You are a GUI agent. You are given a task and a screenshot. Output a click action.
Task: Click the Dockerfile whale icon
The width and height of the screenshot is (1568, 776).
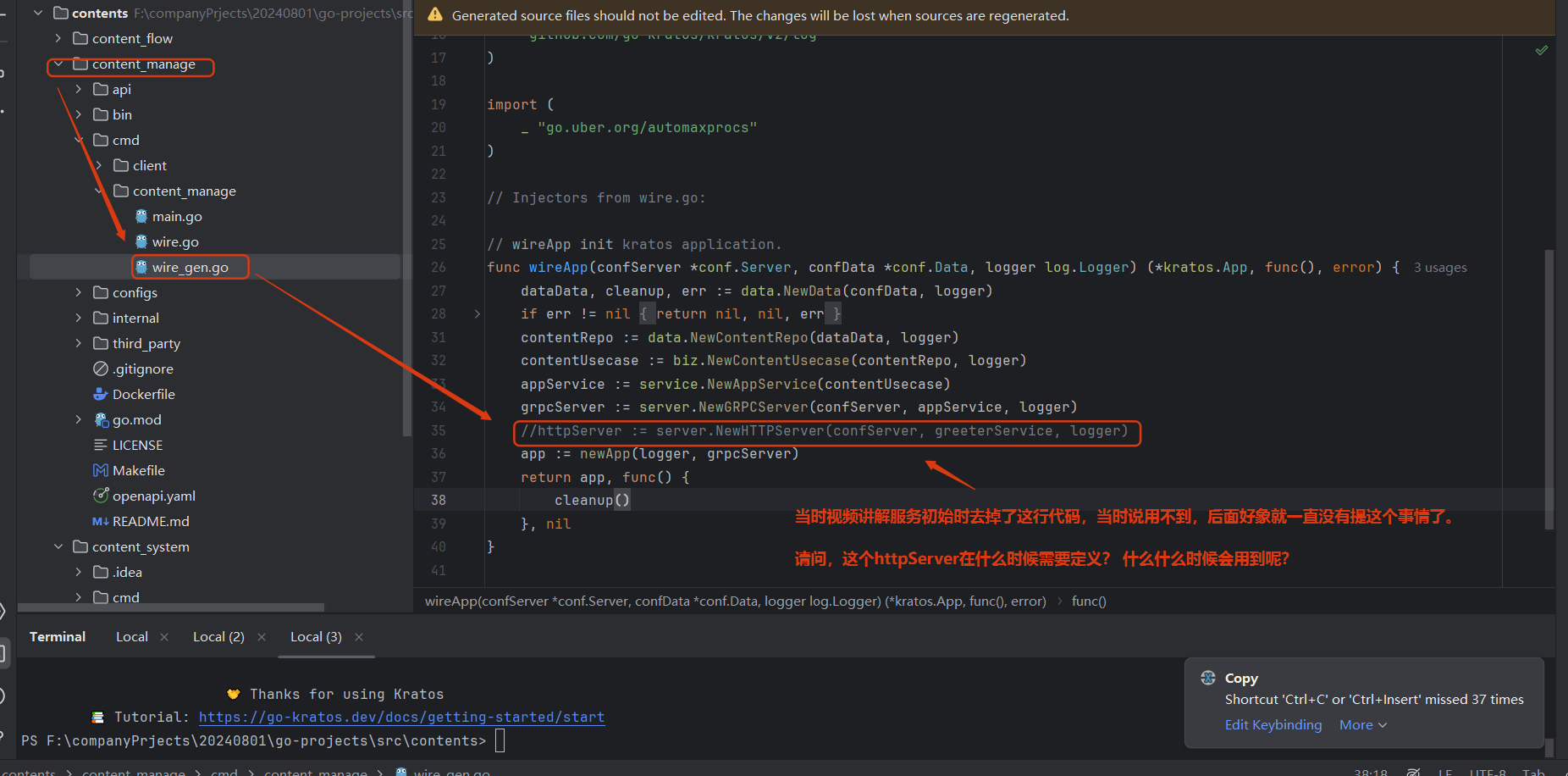101,394
